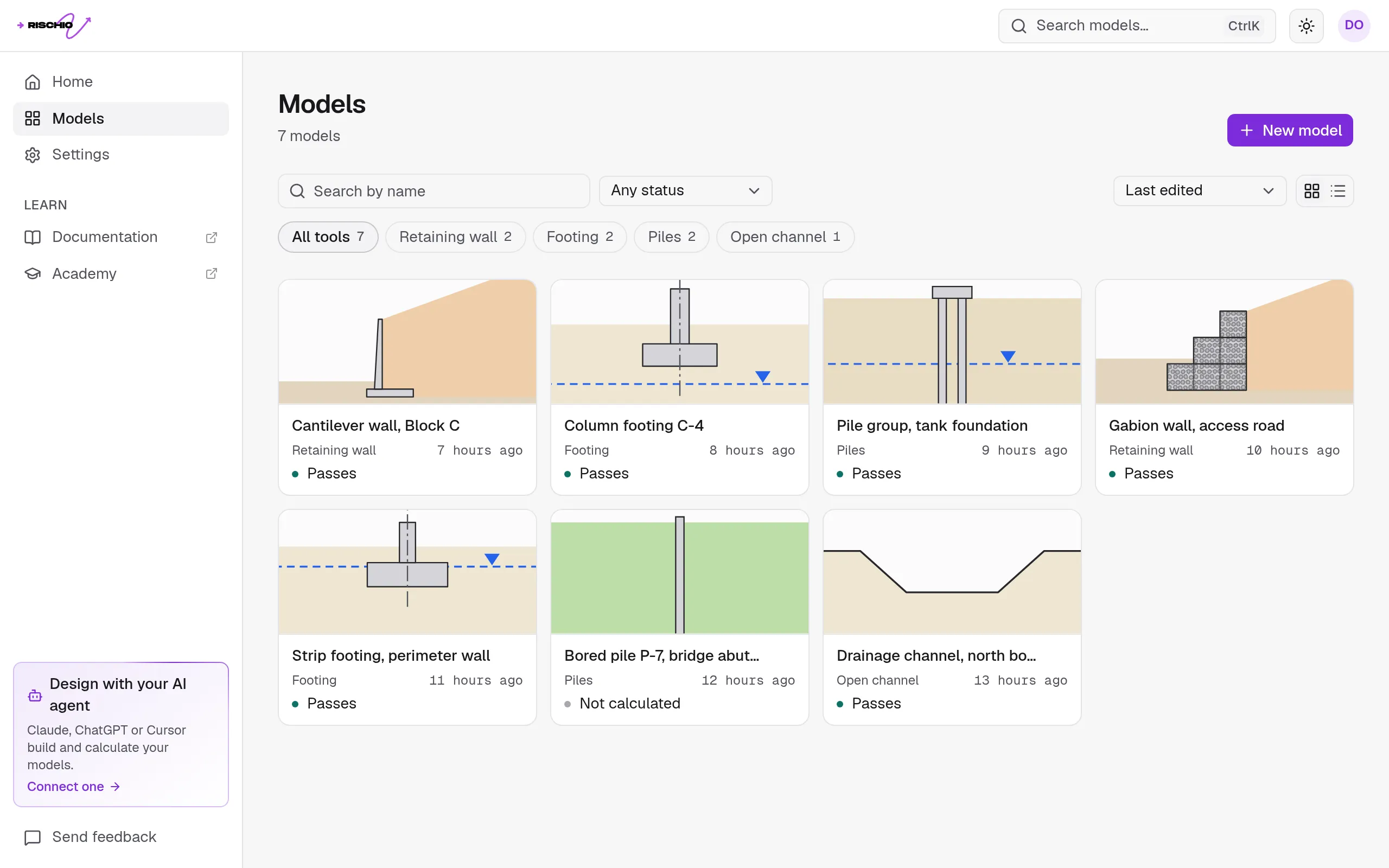Filter by Footing
This screenshot has height=868, width=1389.
tap(579, 237)
